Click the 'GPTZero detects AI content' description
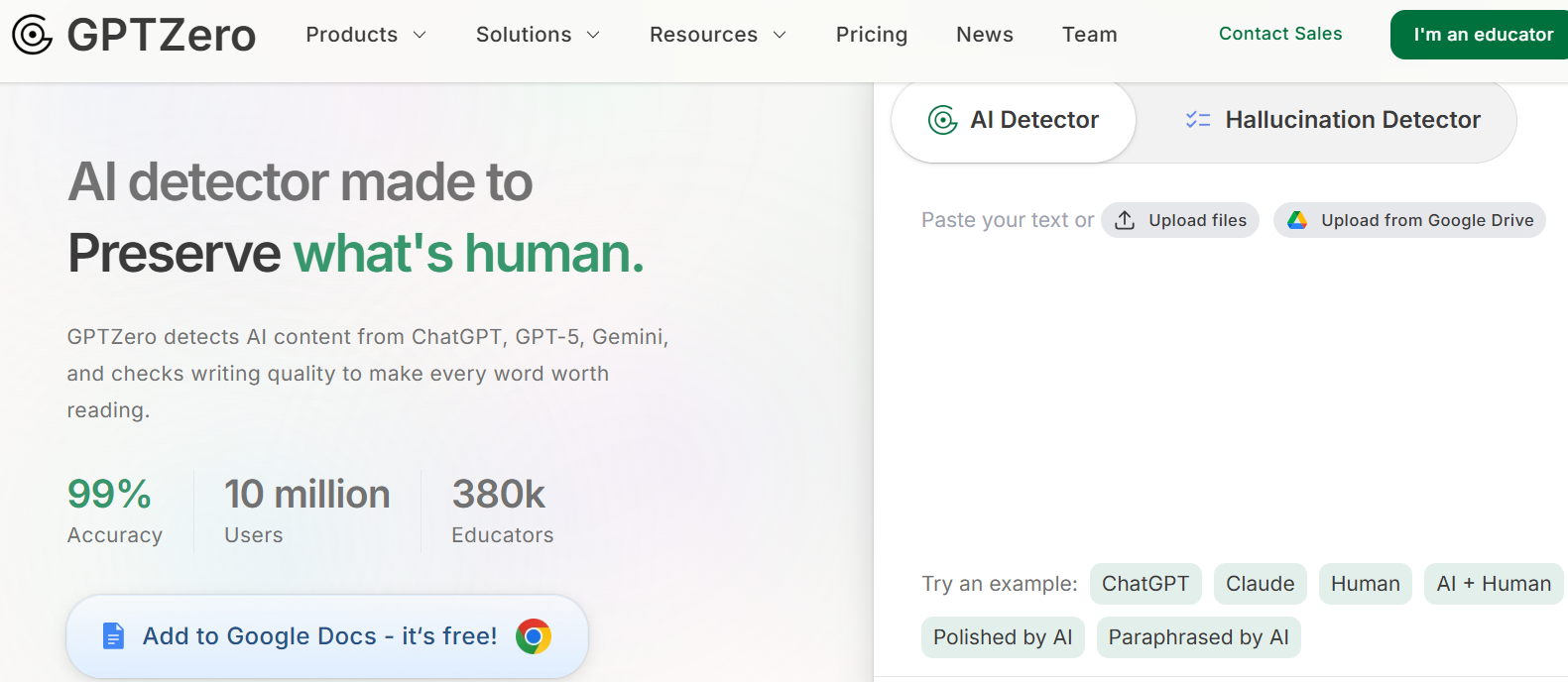 tap(368, 374)
